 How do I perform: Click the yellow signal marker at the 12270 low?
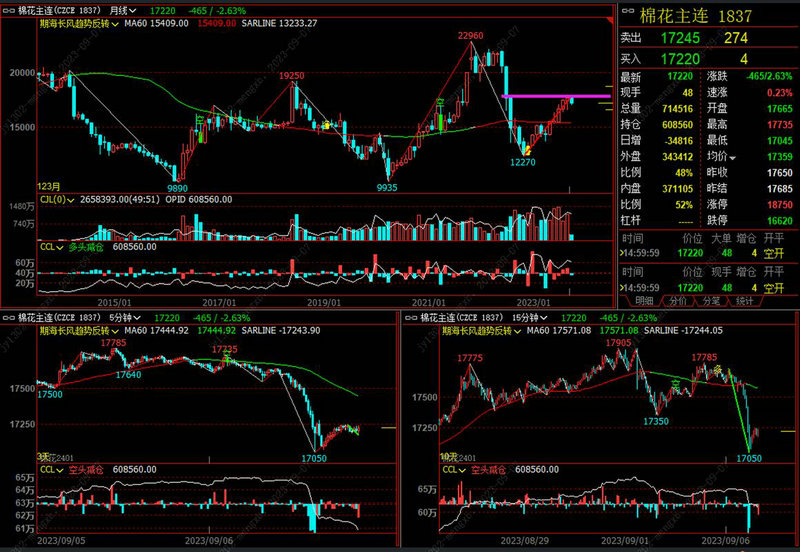click(x=527, y=149)
